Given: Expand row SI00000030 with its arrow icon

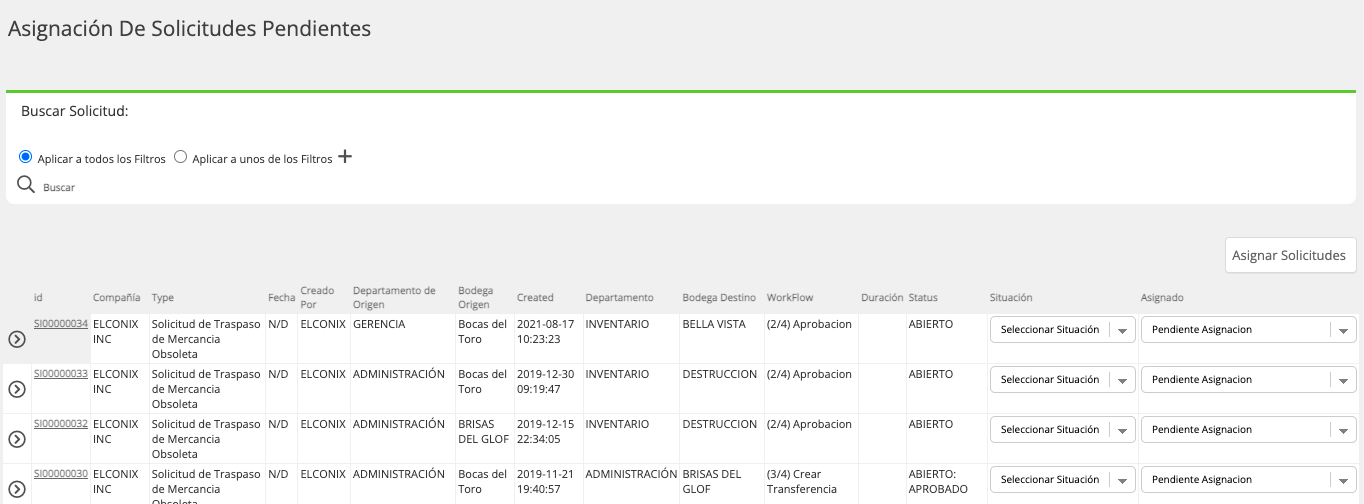Looking at the screenshot, I should pyautogui.click(x=16, y=488).
